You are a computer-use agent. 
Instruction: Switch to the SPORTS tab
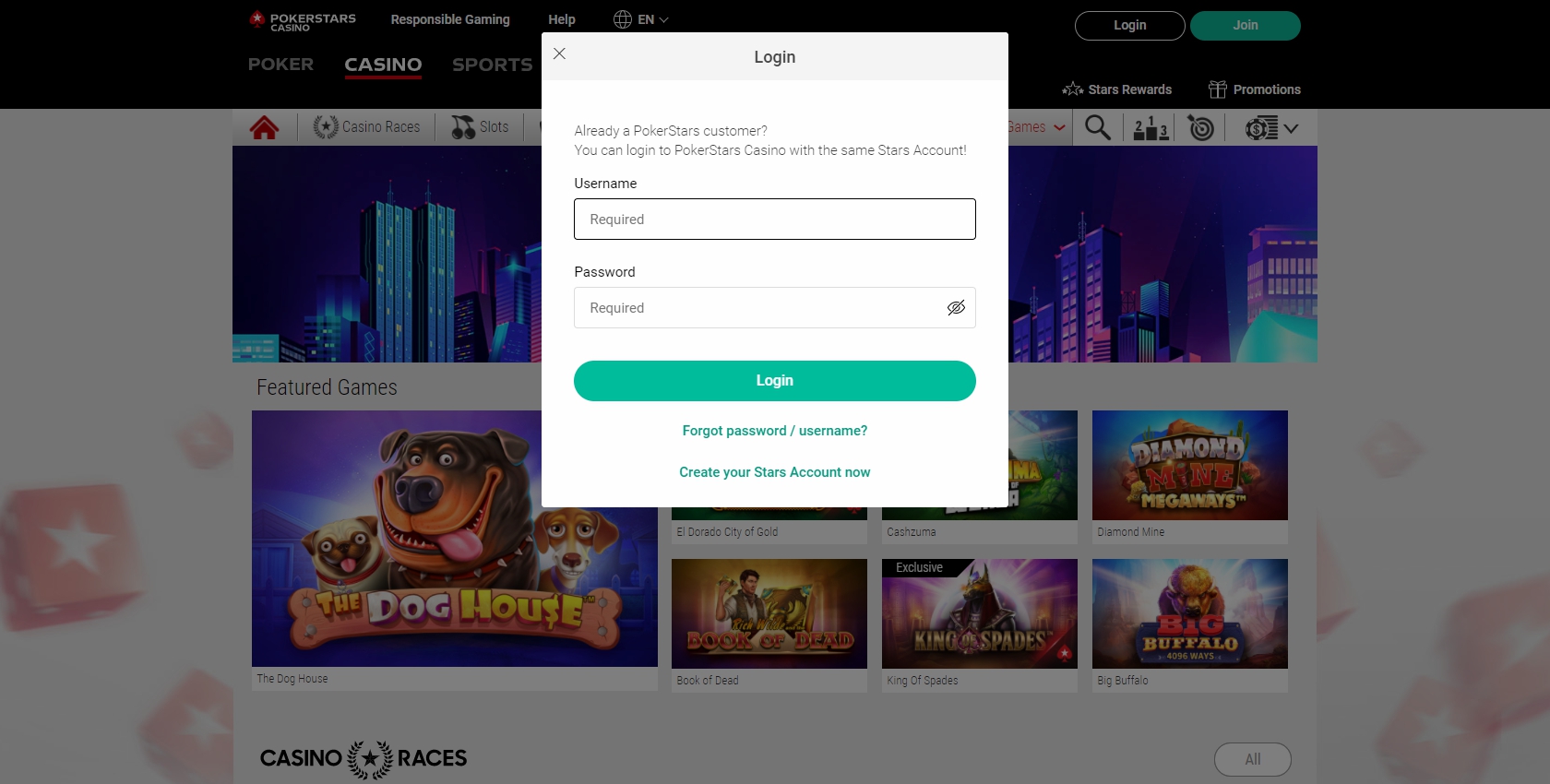(x=492, y=65)
